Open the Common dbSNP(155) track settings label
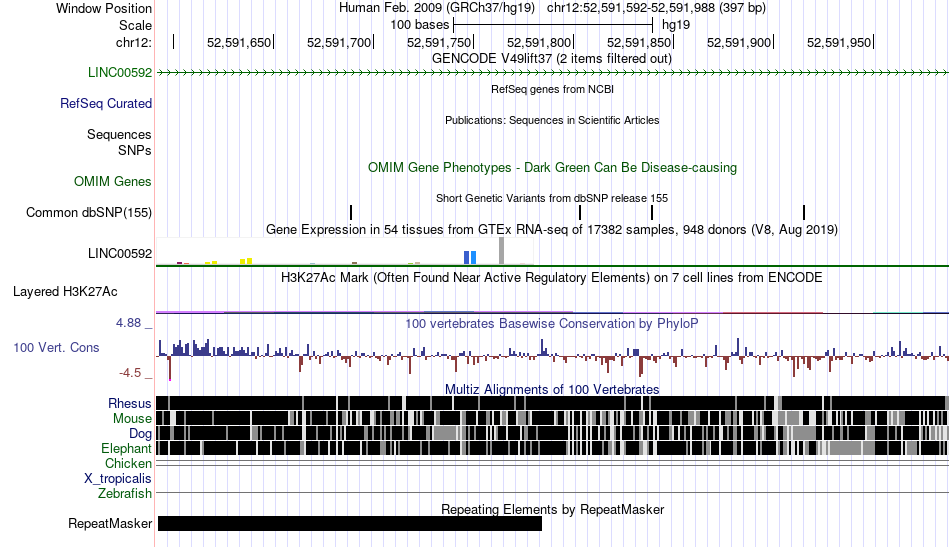The image size is (950, 547). click(x=88, y=213)
